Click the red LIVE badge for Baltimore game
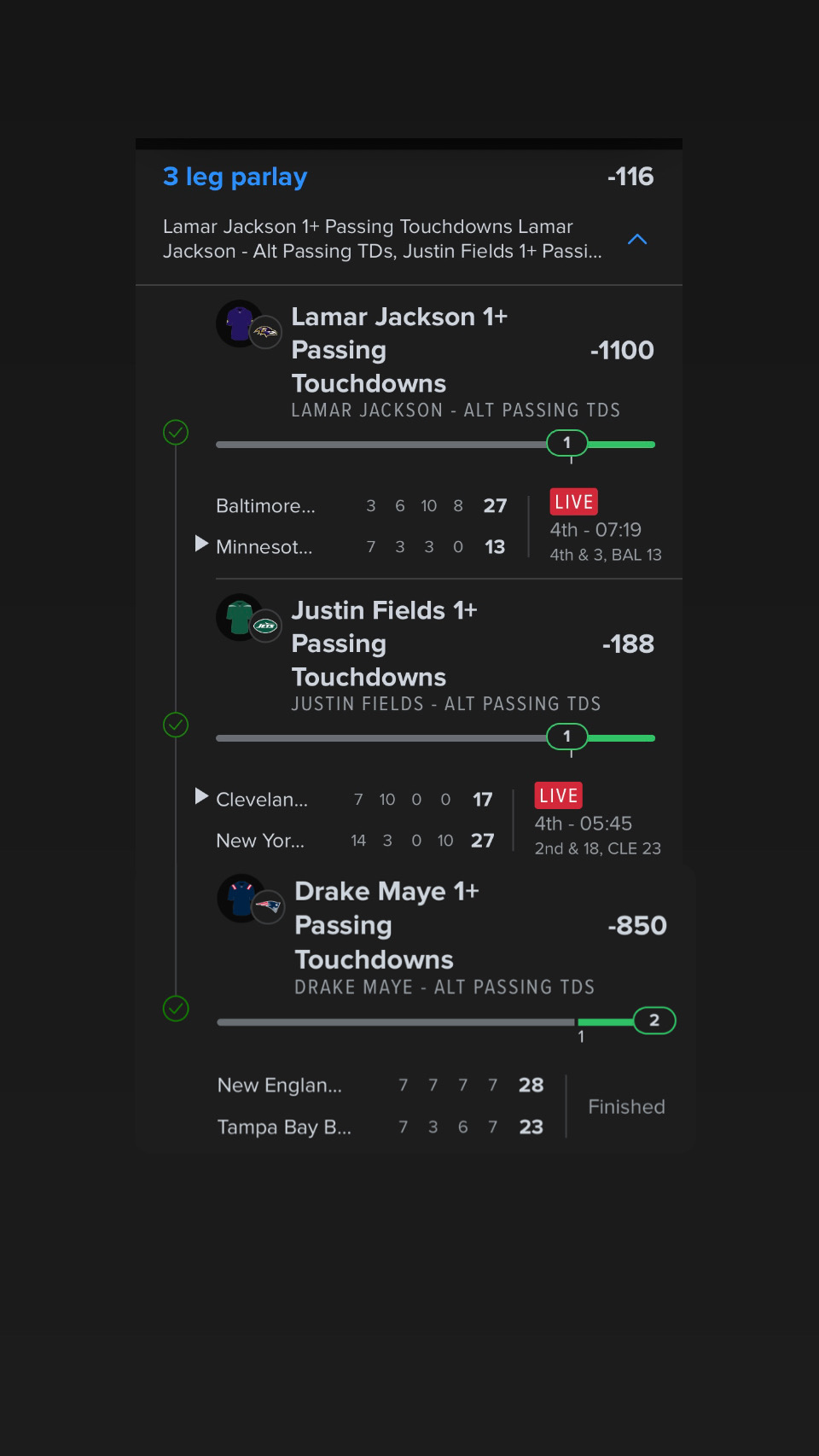This screenshot has width=819, height=1456. [573, 502]
